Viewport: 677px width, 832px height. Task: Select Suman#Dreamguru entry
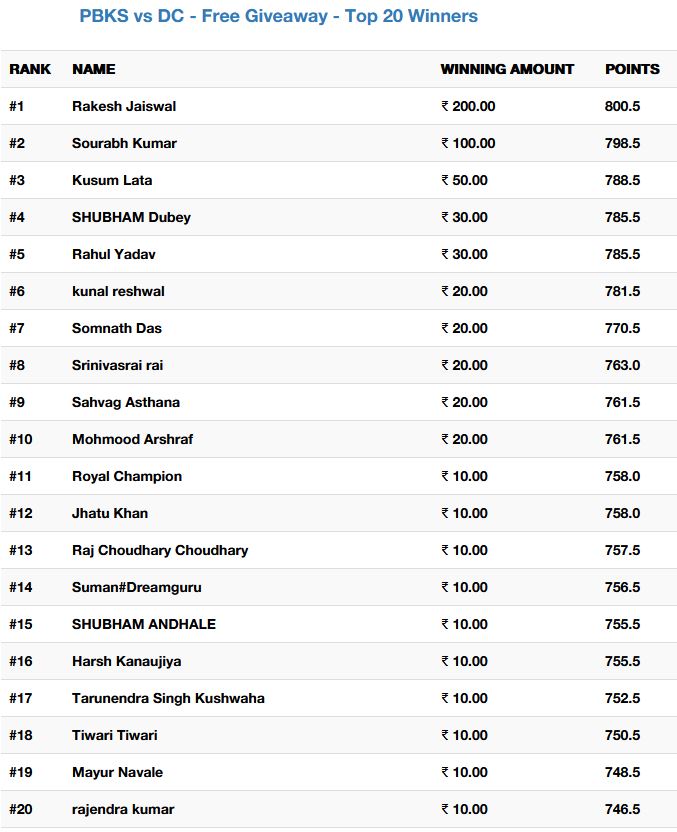pos(137,587)
